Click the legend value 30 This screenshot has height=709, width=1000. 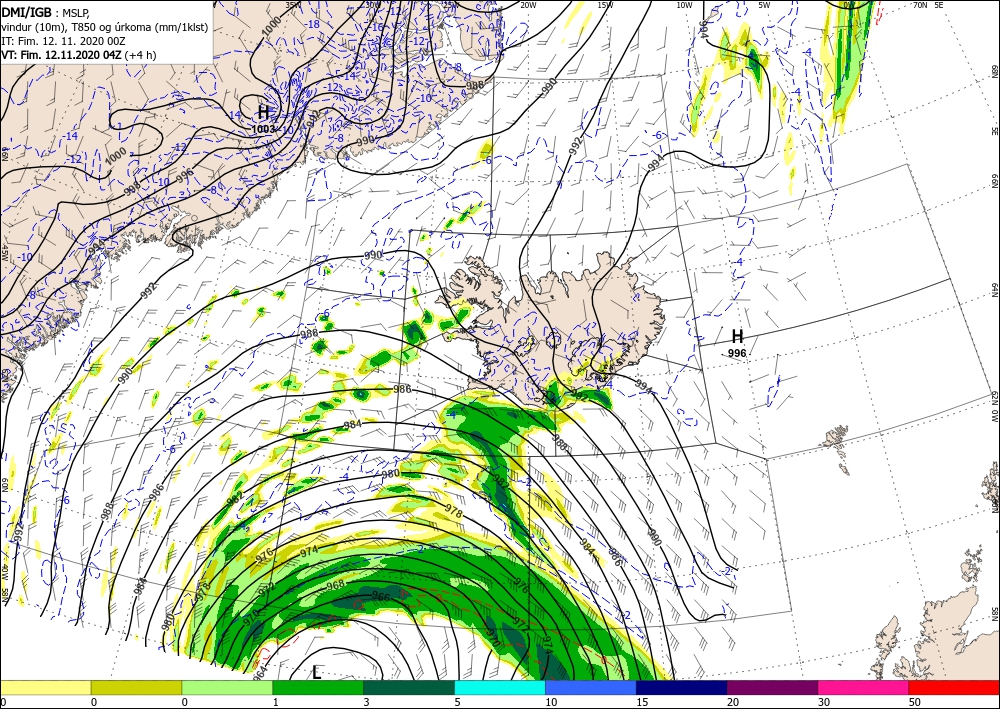click(x=823, y=702)
